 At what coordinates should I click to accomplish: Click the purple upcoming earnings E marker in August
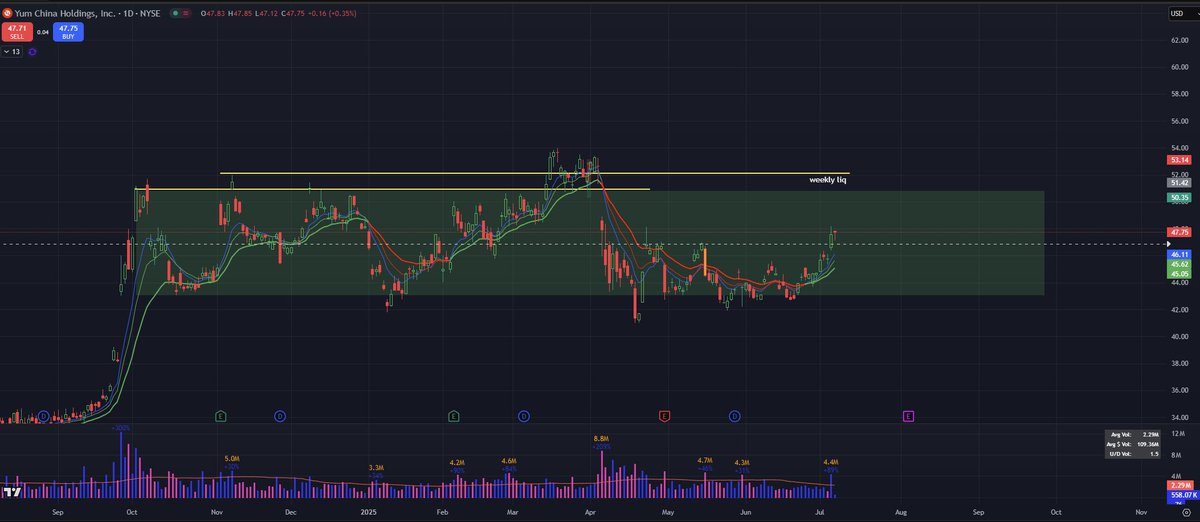click(908, 414)
